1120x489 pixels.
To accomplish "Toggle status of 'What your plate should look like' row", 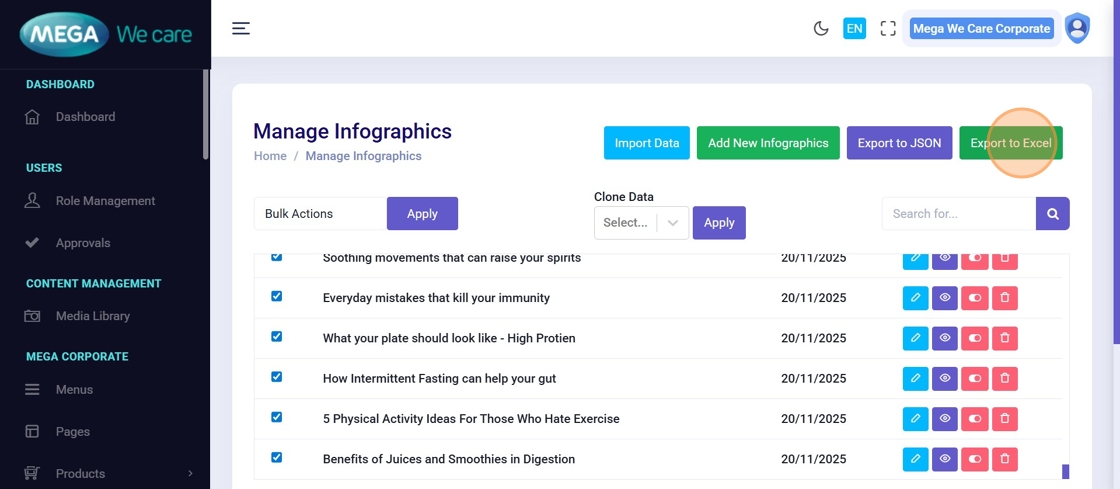I will [x=975, y=338].
